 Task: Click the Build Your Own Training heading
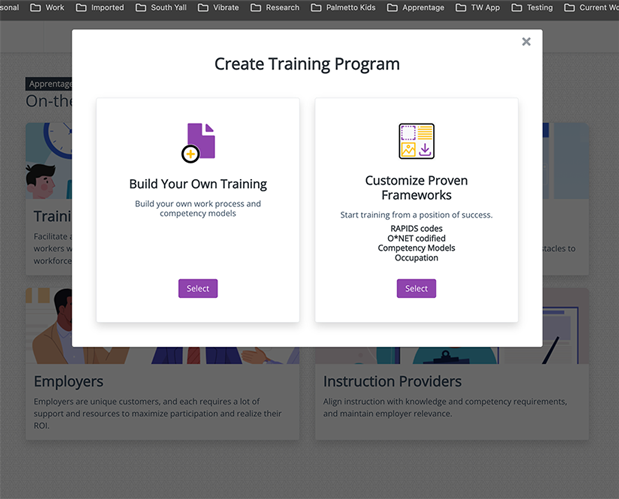[x=198, y=184]
